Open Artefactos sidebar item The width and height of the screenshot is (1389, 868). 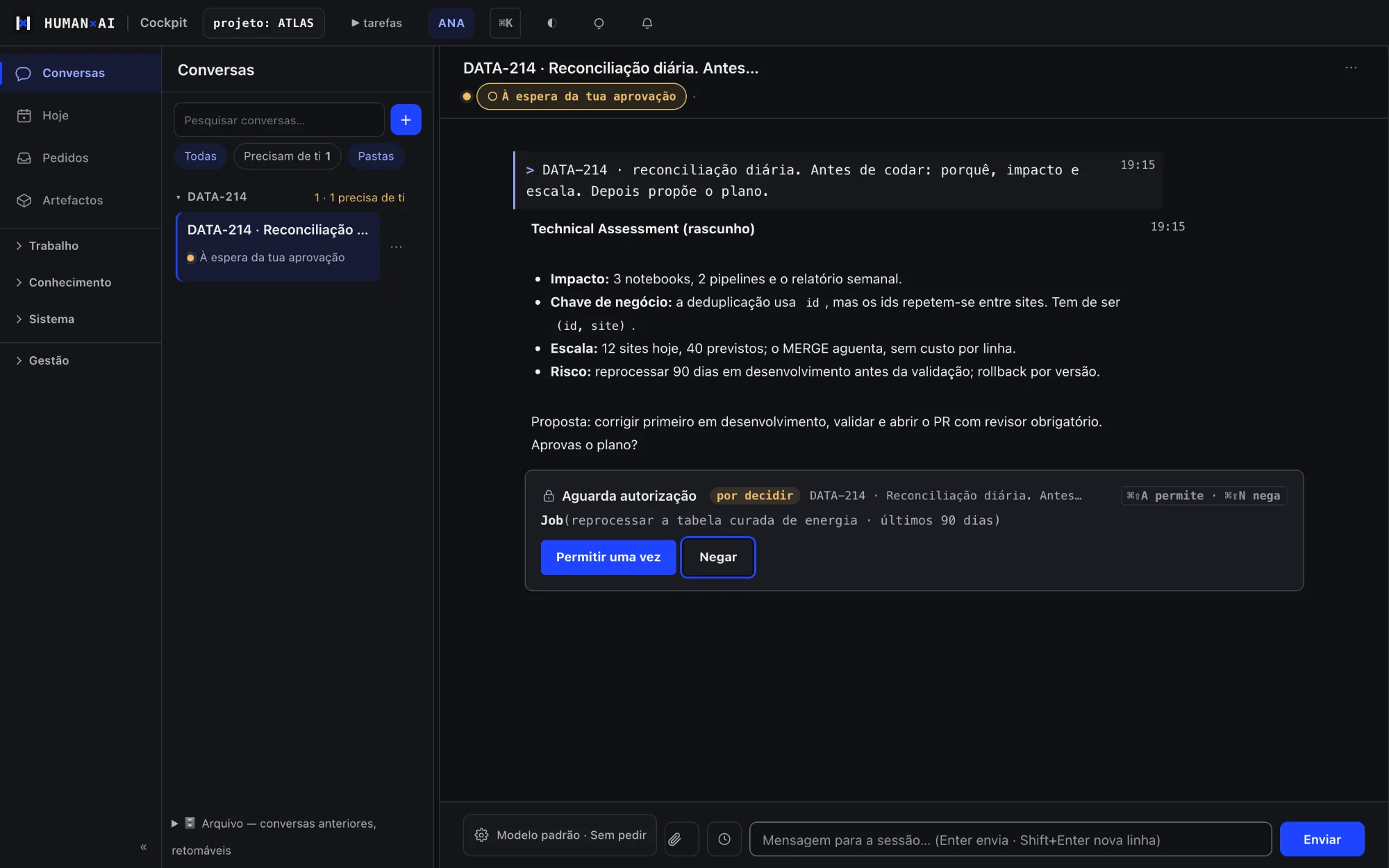coord(81,200)
